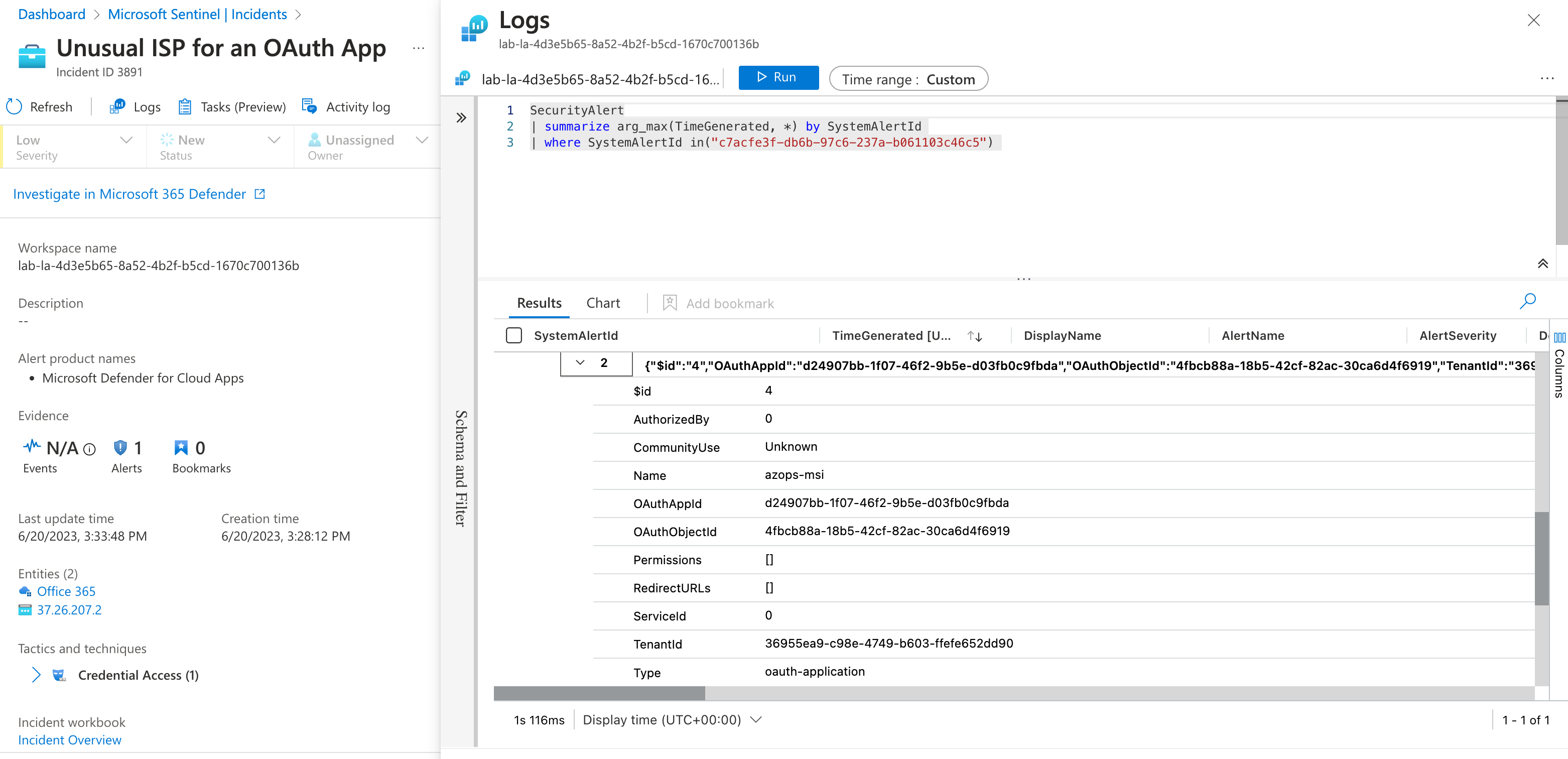The width and height of the screenshot is (1568, 759).
Task: Go to Microsoft Sentinel Incidents breadcrumb
Action: coord(197,14)
